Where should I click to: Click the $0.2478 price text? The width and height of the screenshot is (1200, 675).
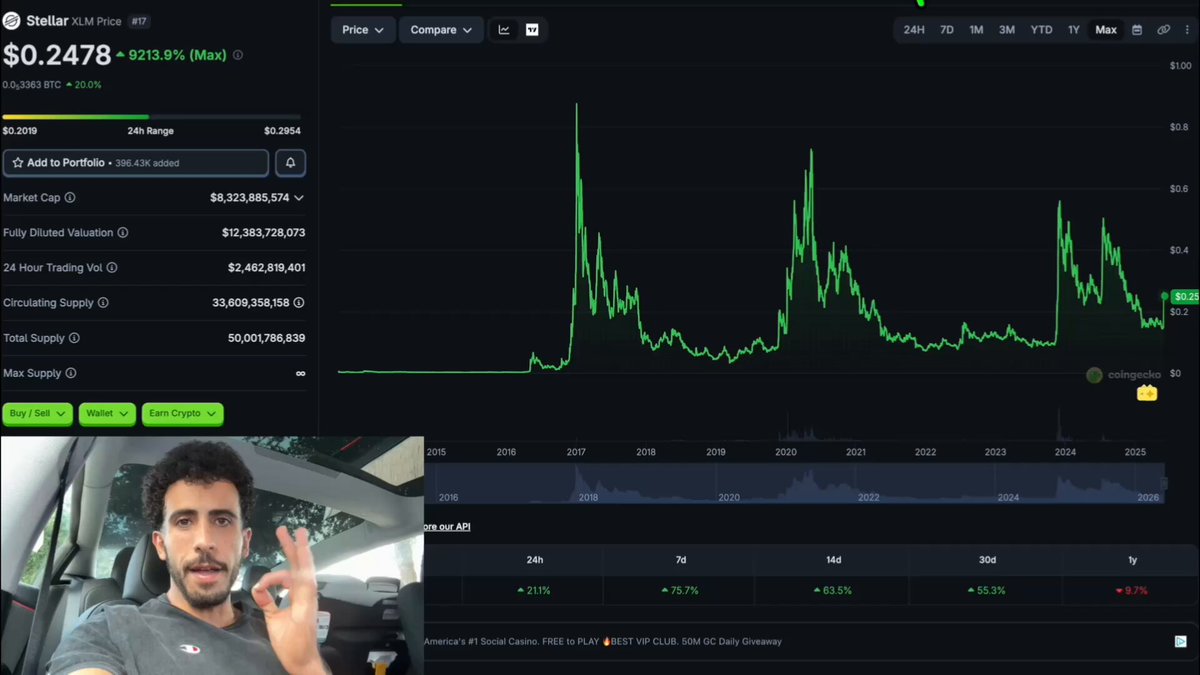click(57, 56)
